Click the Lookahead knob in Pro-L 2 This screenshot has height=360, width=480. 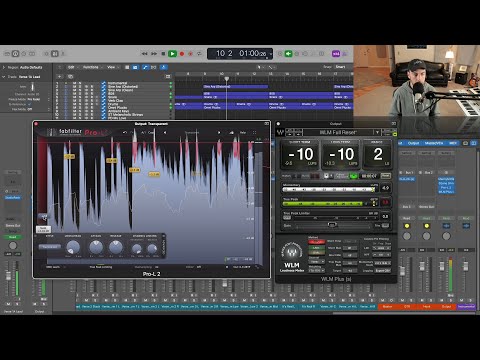[73, 247]
